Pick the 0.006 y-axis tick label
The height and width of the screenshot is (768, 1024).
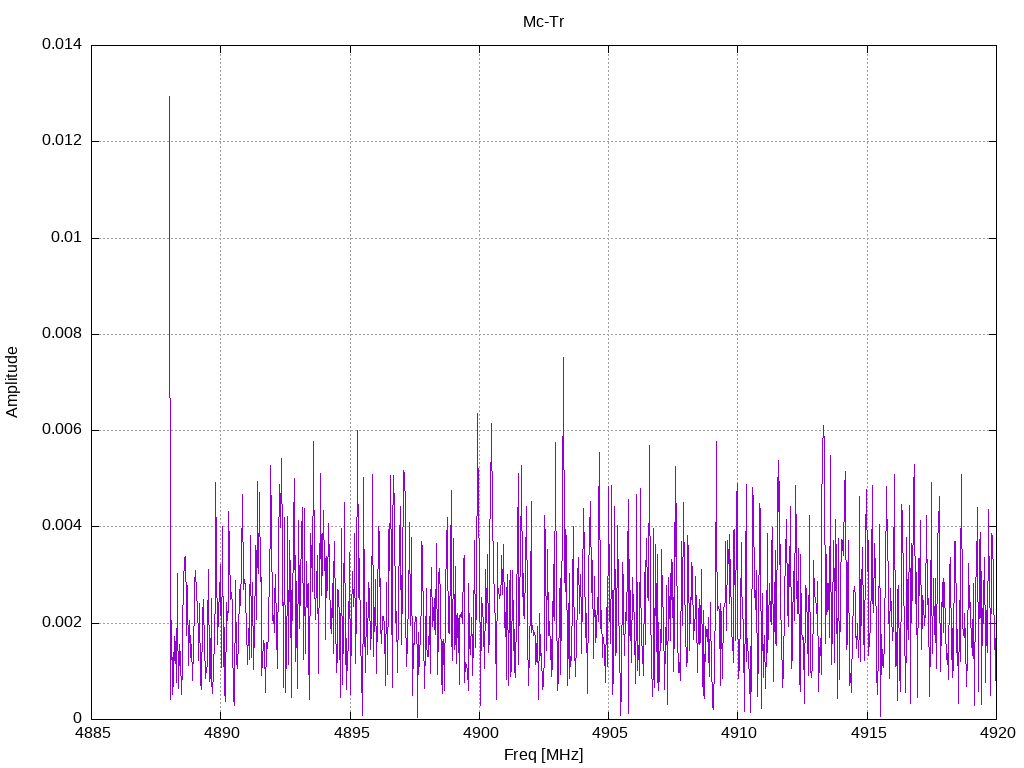pyautogui.click(x=61, y=430)
